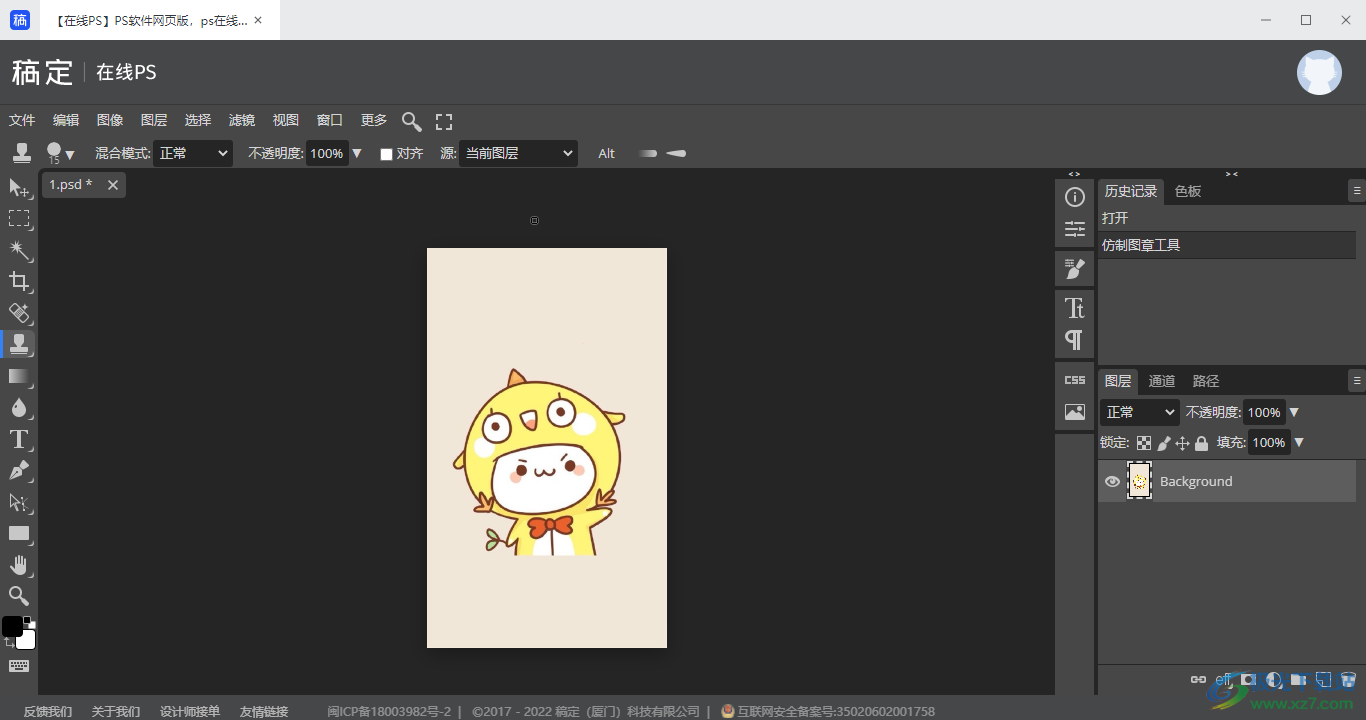This screenshot has height=720, width=1366.
Task: Open the Brush settings panel icon
Action: (x=1075, y=268)
